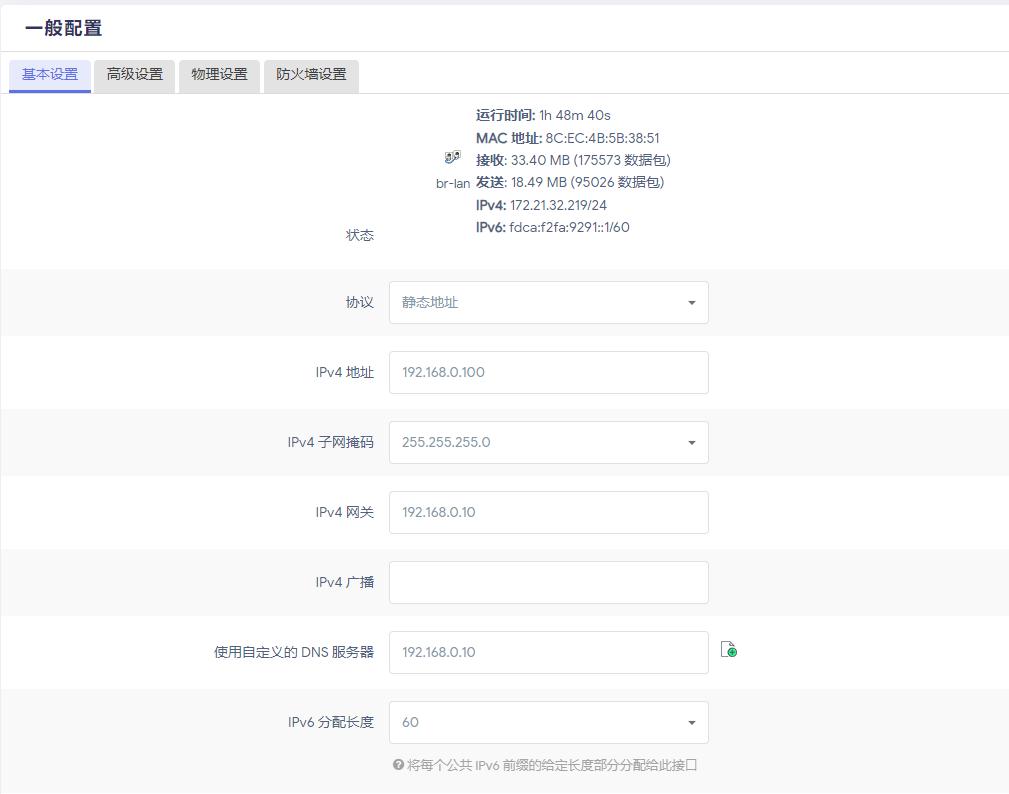Screen dimensions: 1009x794
Task: Click the 运行时间 1h 48m 40s text
Action: [543, 116]
